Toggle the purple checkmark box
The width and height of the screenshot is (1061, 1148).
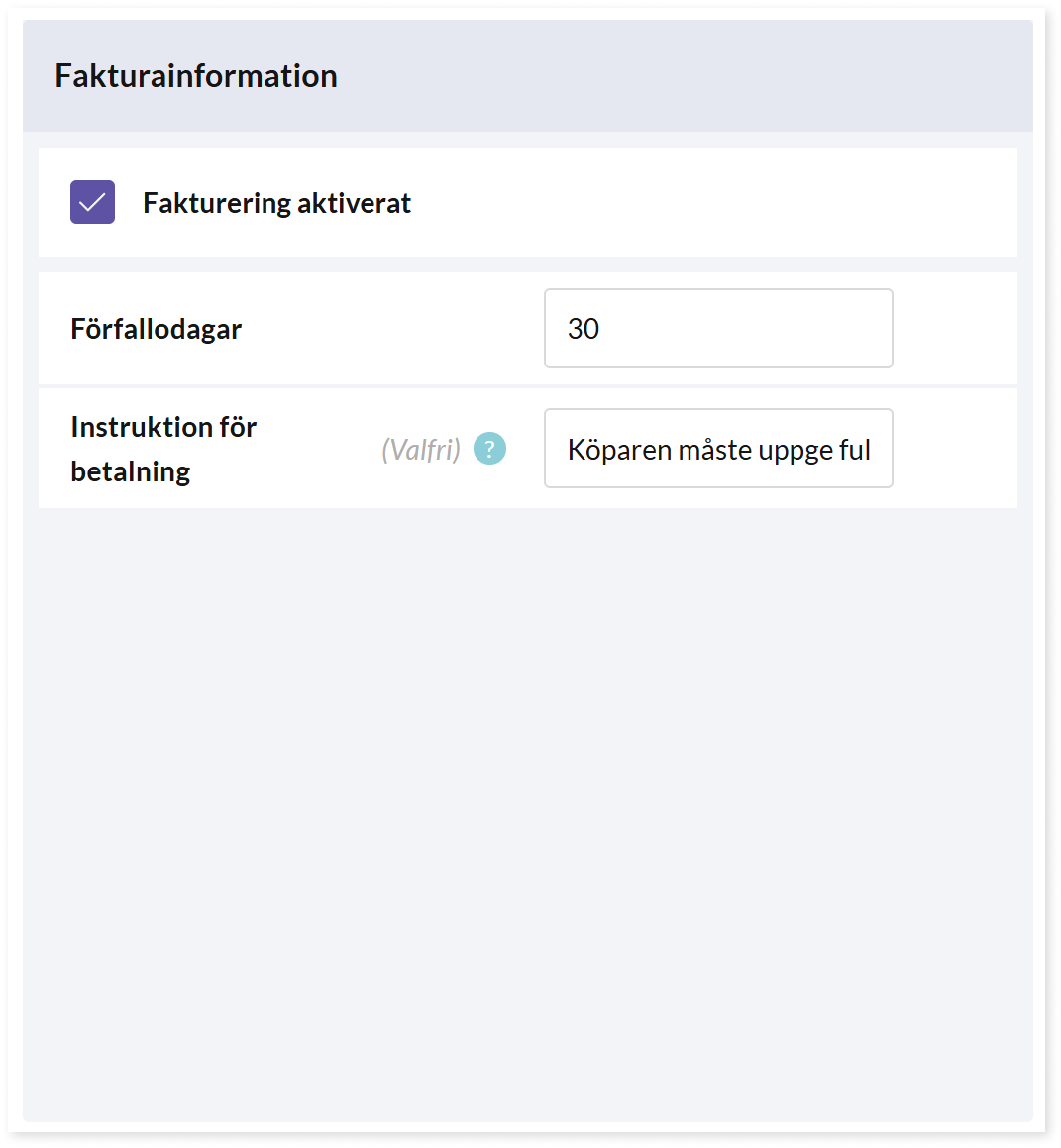pyautogui.click(x=92, y=202)
